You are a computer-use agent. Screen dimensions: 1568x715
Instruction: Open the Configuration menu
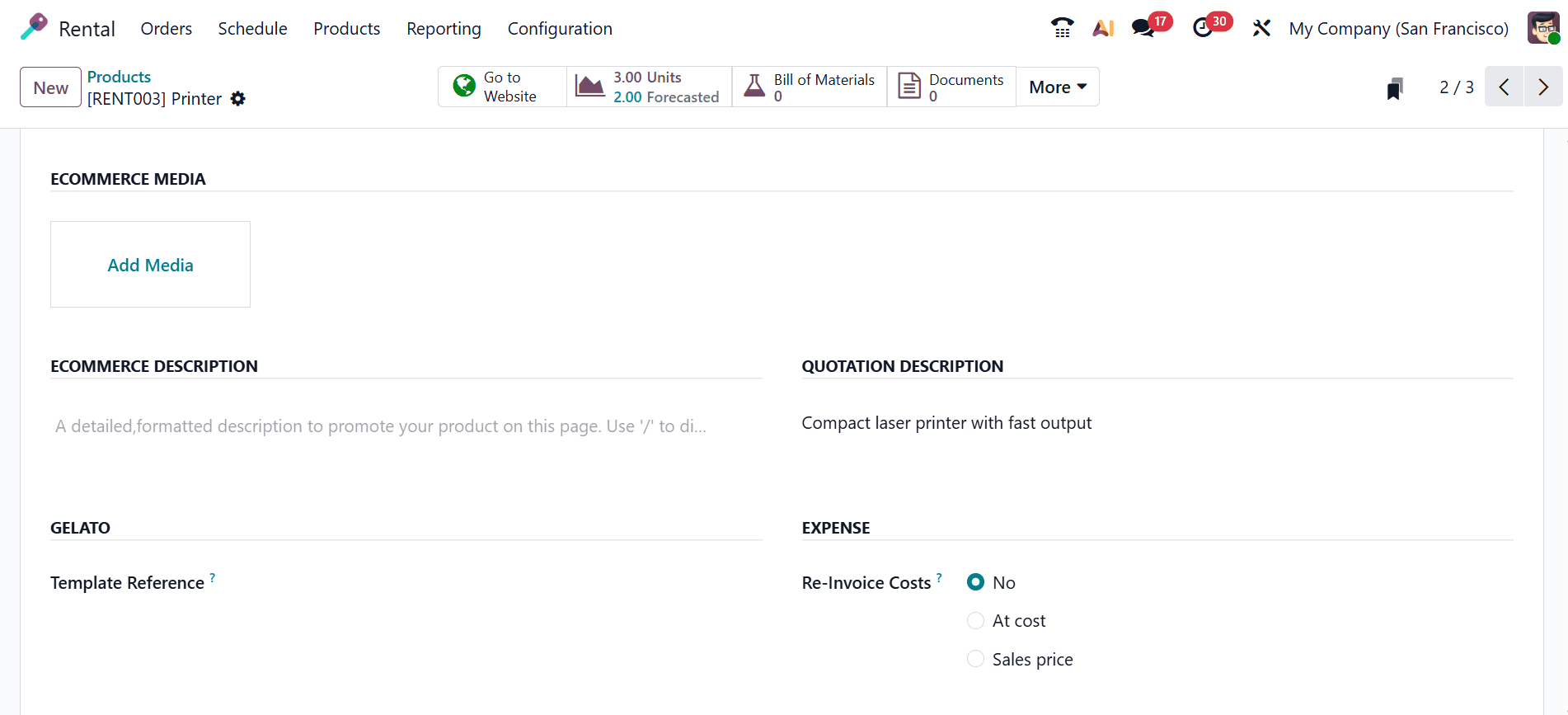coord(560,29)
